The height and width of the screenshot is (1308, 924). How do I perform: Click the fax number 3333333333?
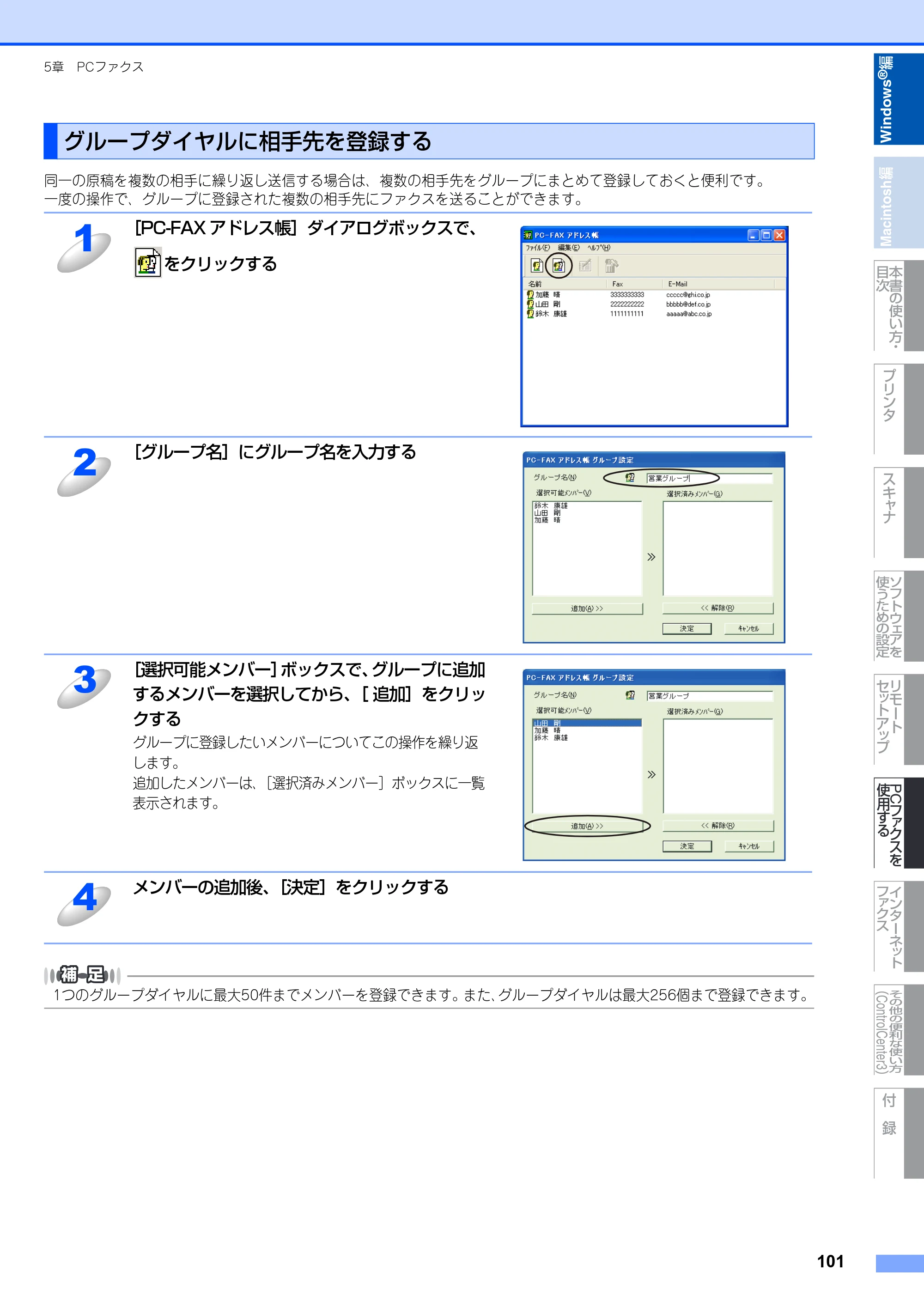[627, 294]
